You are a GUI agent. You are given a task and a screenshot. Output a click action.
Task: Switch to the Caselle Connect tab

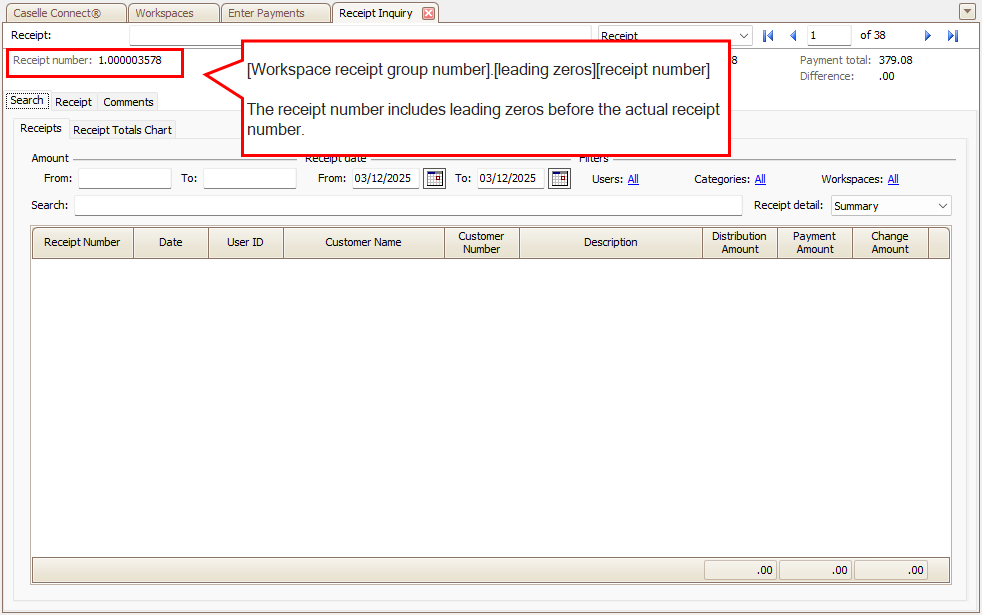coord(64,13)
